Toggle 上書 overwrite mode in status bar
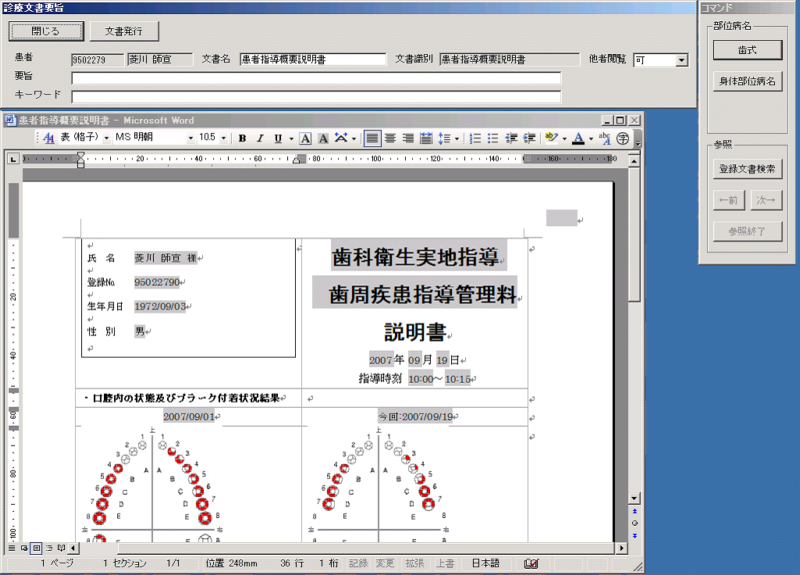The width and height of the screenshot is (800, 575). click(446, 564)
